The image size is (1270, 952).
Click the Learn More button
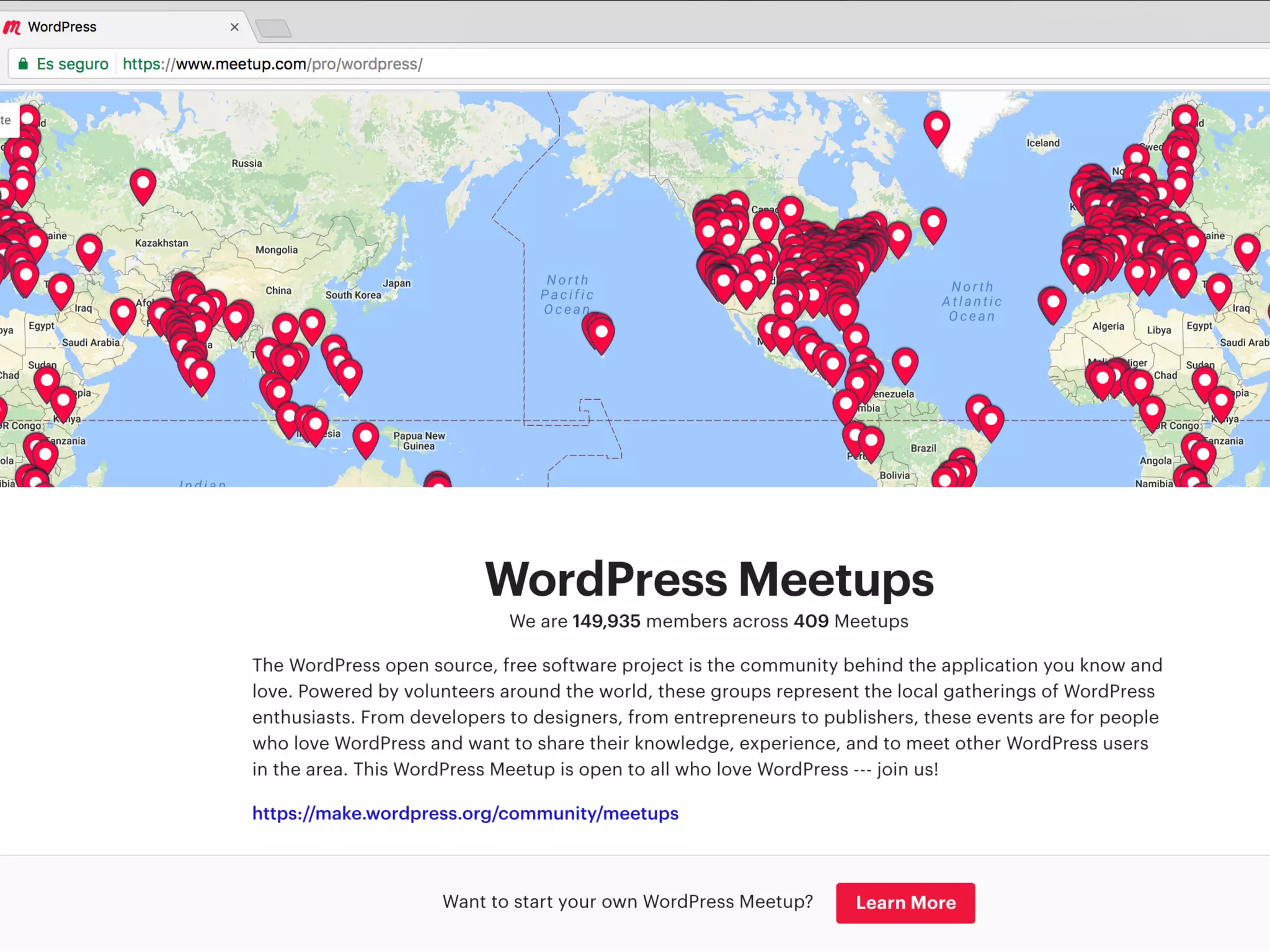(905, 902)
